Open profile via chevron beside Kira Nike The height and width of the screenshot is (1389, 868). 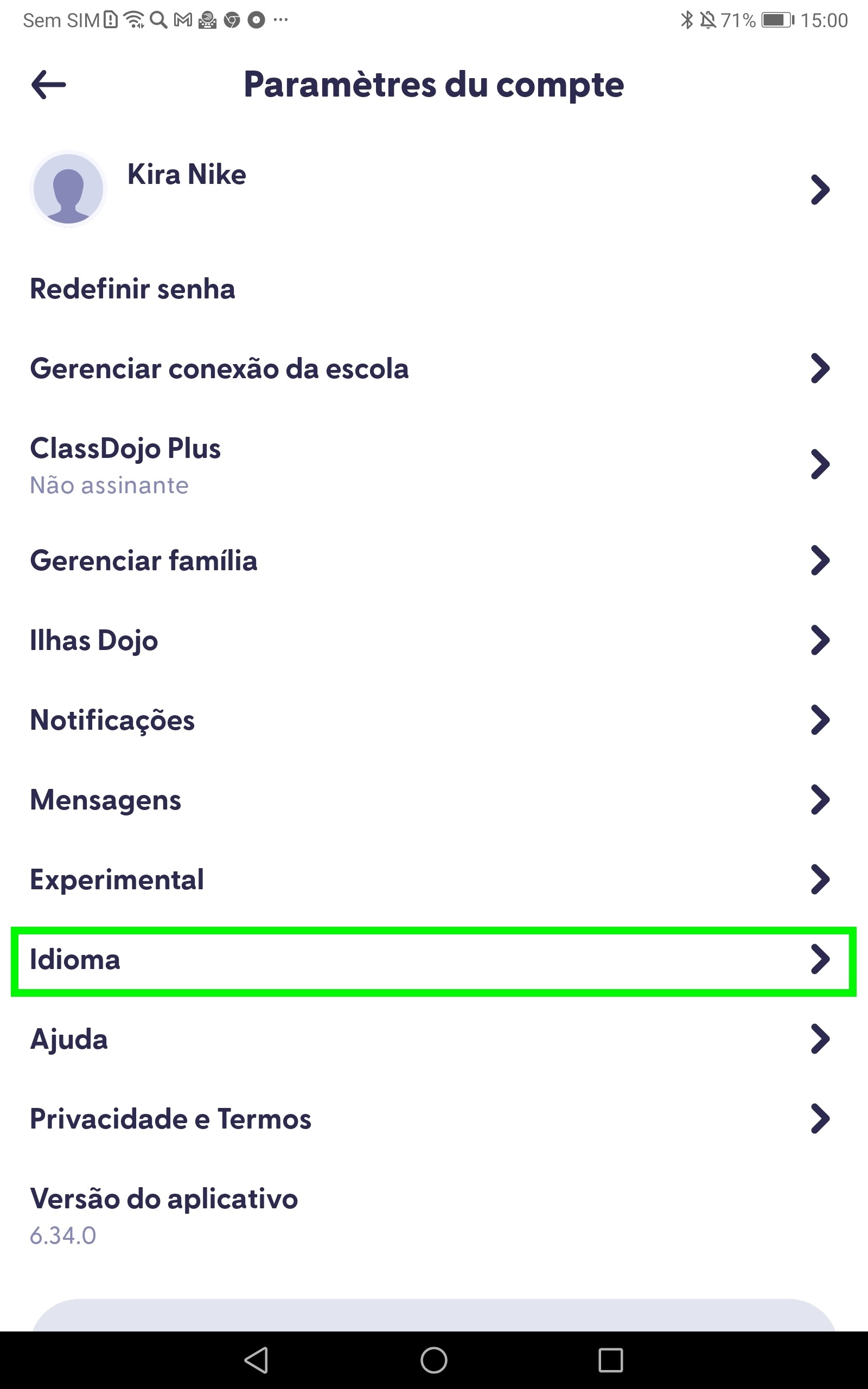(x=820, y=189)
